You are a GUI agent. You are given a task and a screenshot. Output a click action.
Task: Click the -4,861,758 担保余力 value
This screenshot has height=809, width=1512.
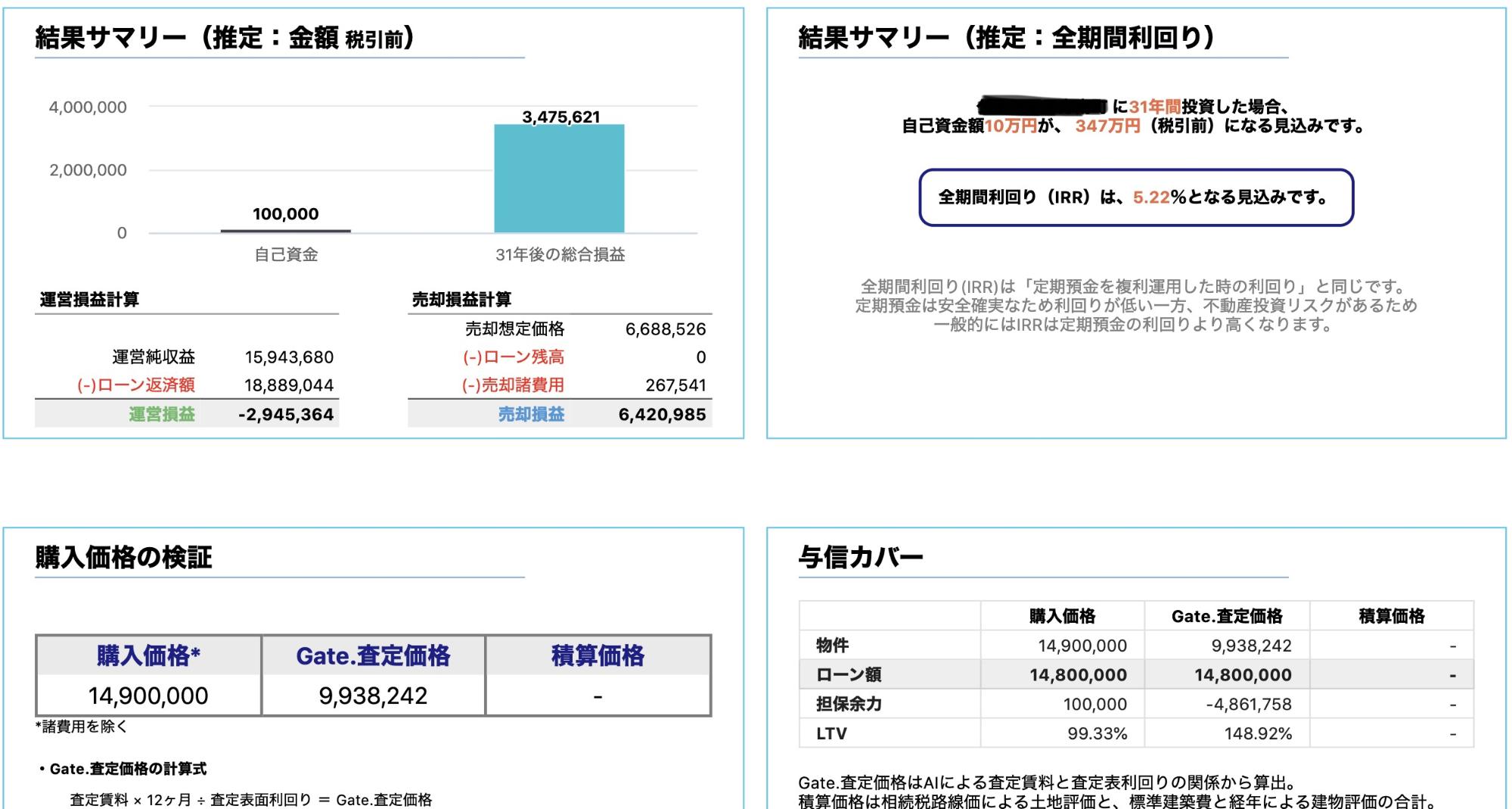coord(1248,704)
